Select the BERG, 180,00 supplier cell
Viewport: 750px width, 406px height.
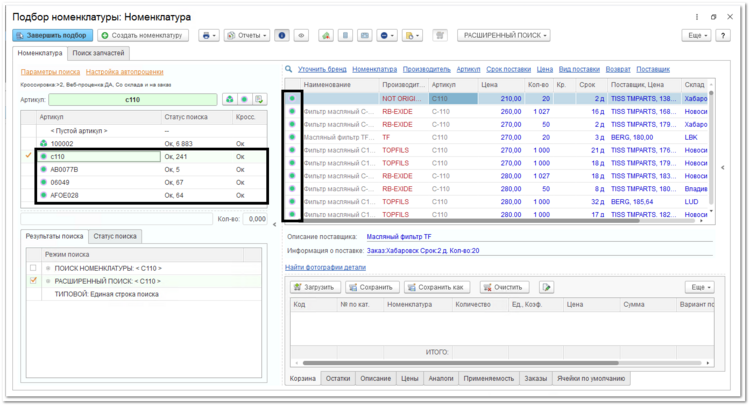[x=644, y=137]
